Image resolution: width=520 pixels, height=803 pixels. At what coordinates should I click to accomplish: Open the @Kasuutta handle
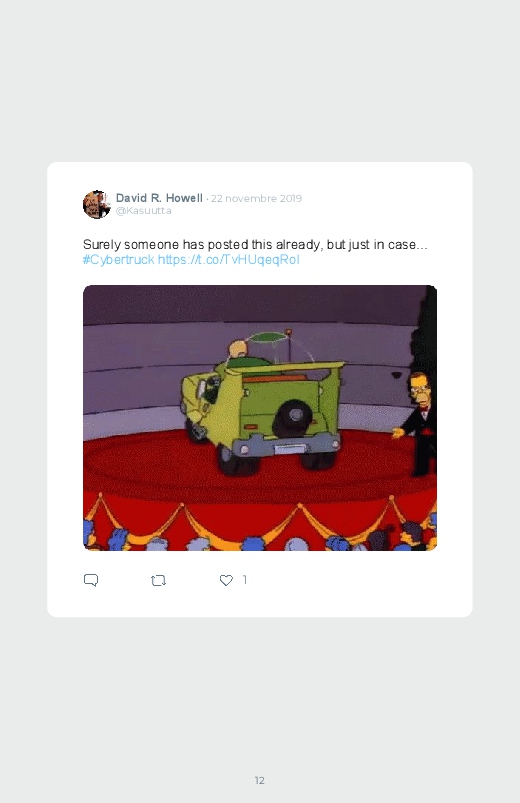(143, 211)
